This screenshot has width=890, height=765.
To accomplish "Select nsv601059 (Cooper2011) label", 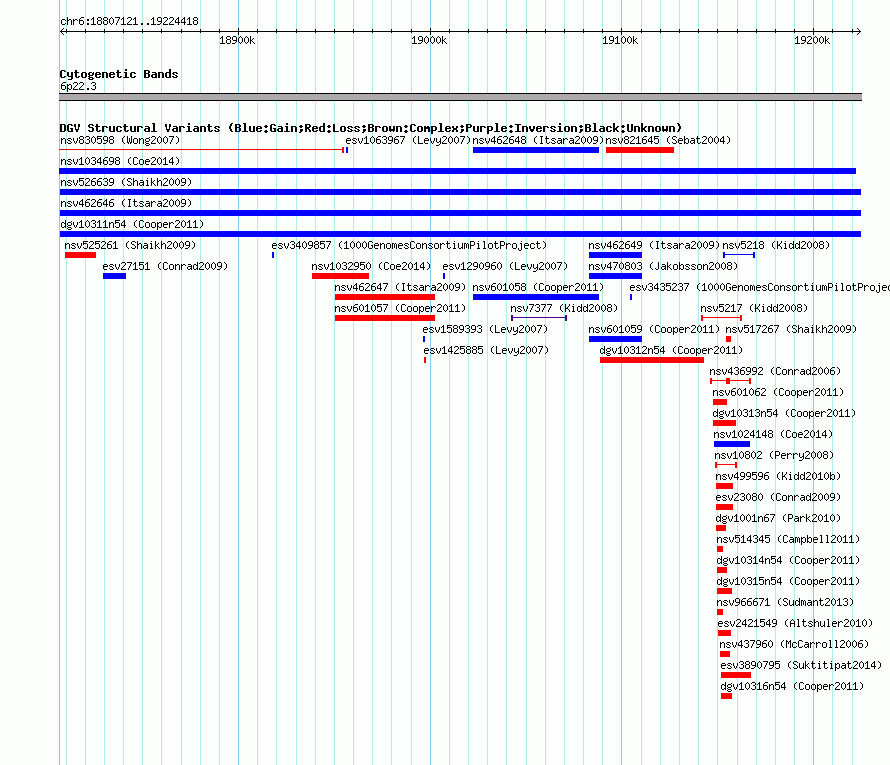I will point(654,329).
